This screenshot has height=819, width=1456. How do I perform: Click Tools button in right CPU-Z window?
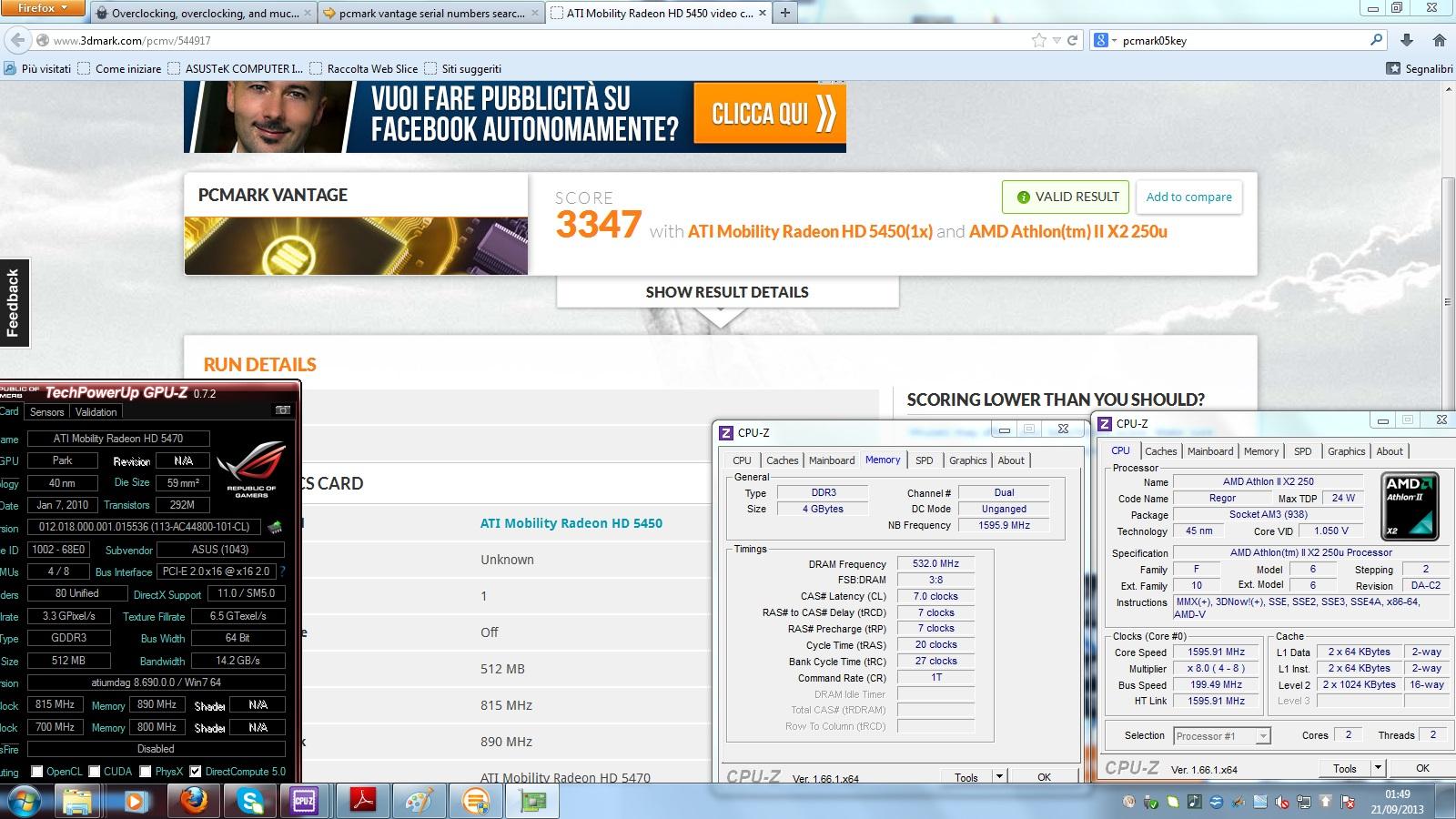coord(1345,768)
